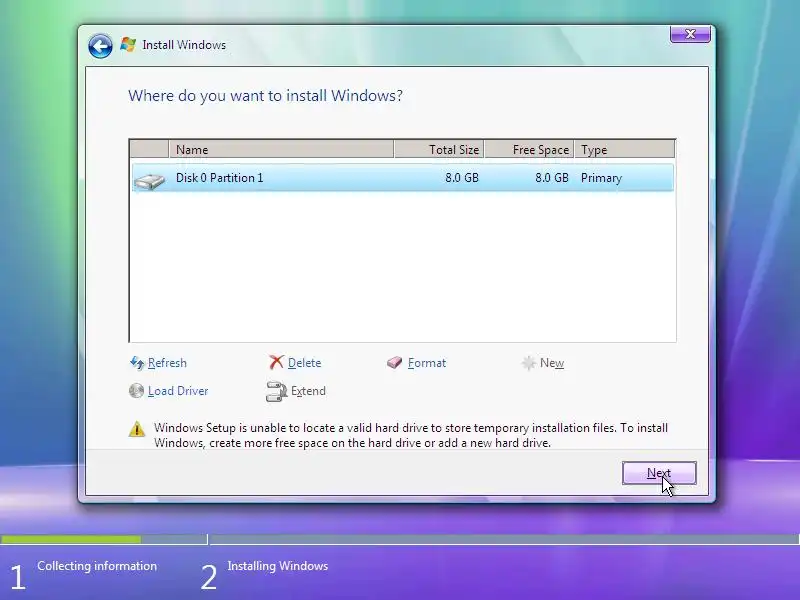Click the 8.0 GB Total Size value
The width and height of the screenshot is (800, 600).
[x=462, y=178]
